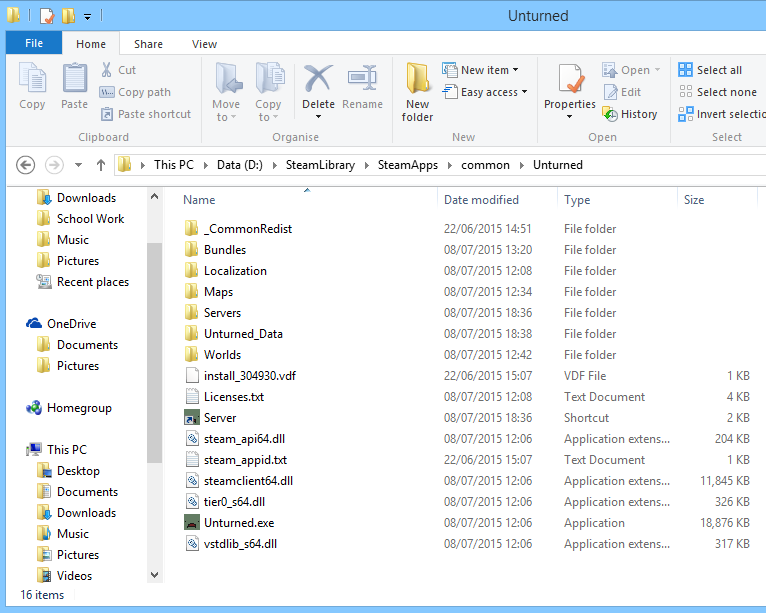Go up one folder level arrow
This screenshot has height=613, width=766.
pos(101,165)
